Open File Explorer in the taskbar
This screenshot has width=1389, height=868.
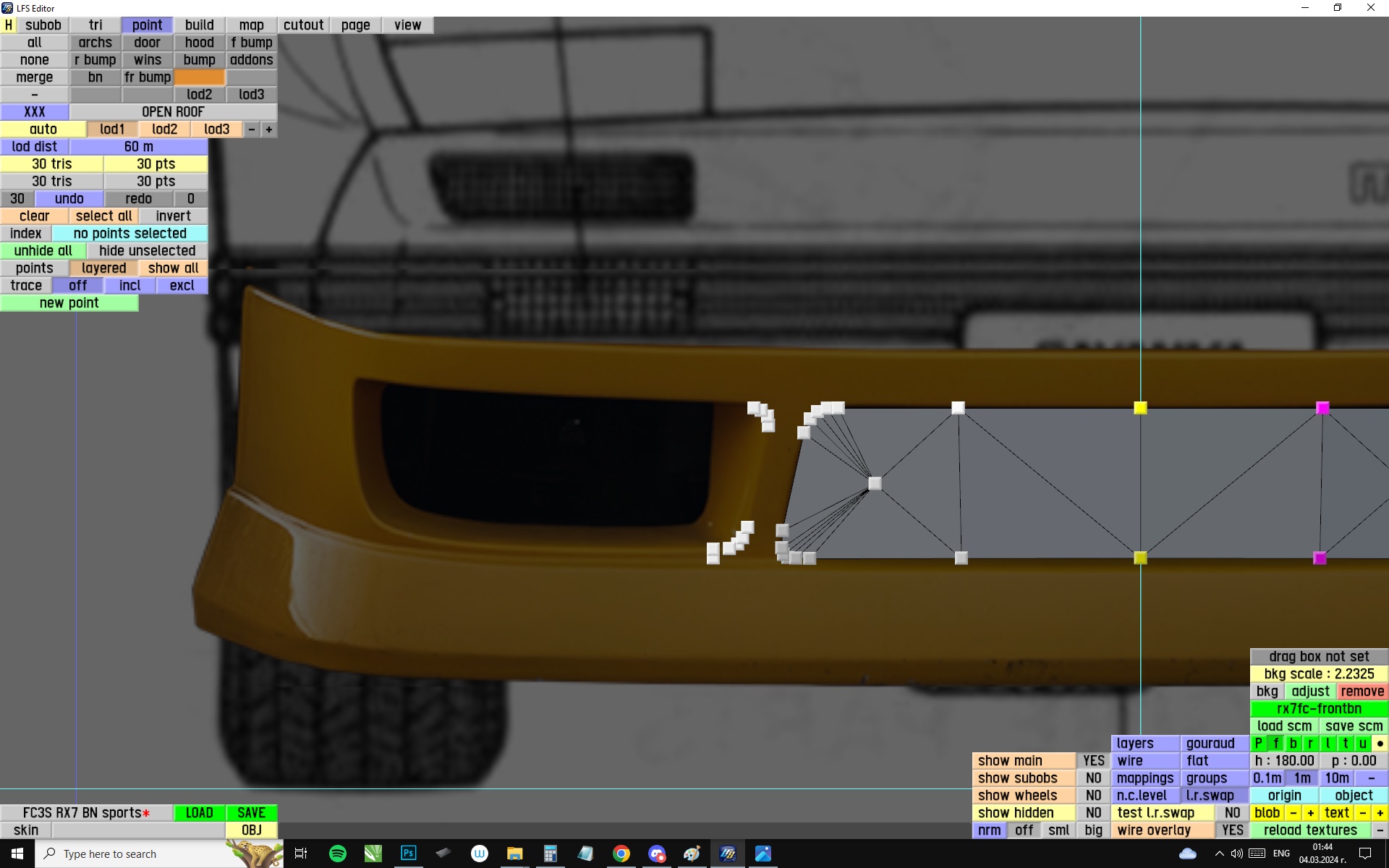(514, 854)
